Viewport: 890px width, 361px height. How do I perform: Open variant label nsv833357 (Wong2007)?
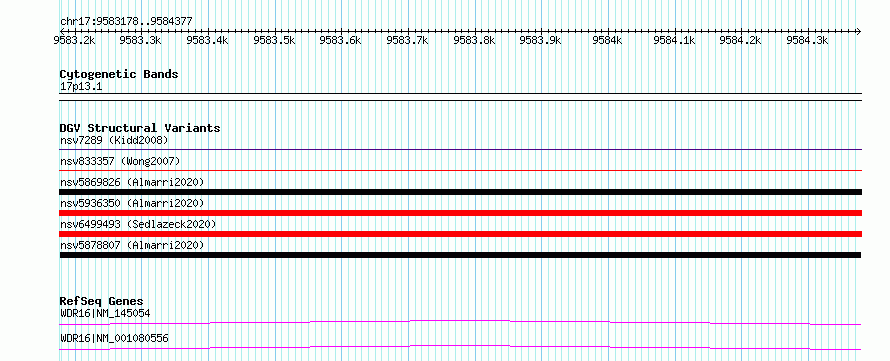[x=120, y=161]
